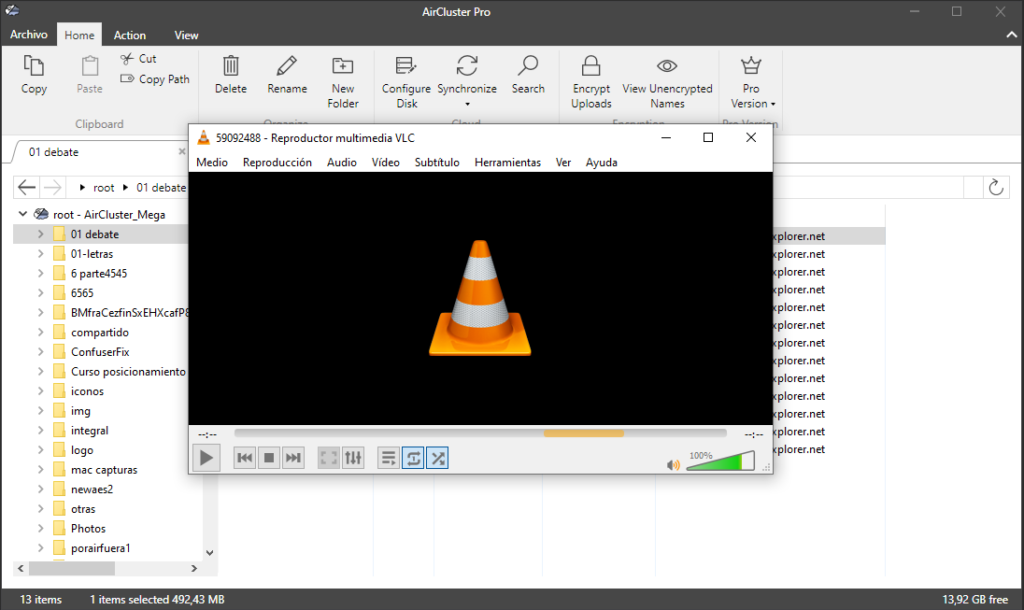Open VLC Ayuda menu
Viewport: 1024px width, 610px height.
[601, 162]
